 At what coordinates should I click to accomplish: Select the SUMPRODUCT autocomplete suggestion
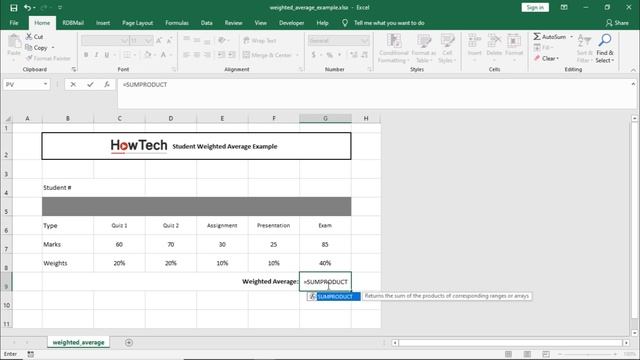335,296
